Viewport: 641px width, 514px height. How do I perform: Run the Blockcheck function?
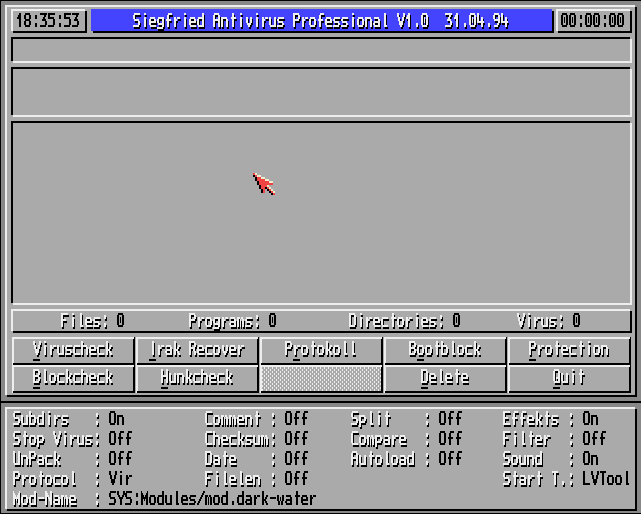coord(73,379)
